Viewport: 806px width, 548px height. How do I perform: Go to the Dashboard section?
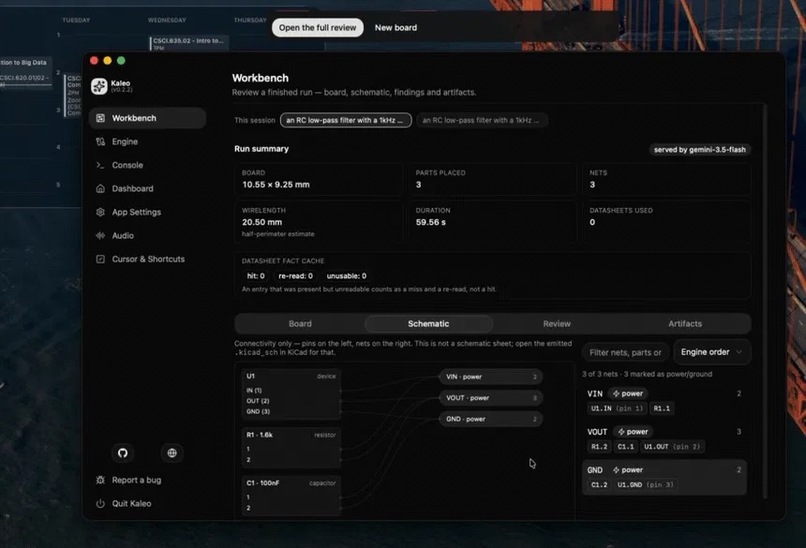(148, 189)
